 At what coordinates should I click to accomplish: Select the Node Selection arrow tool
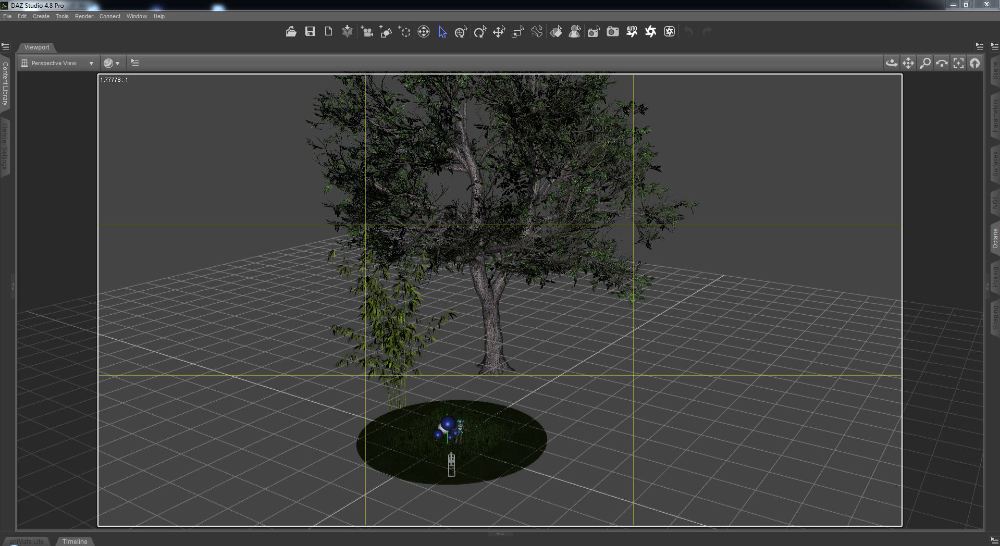pos(442,32)
